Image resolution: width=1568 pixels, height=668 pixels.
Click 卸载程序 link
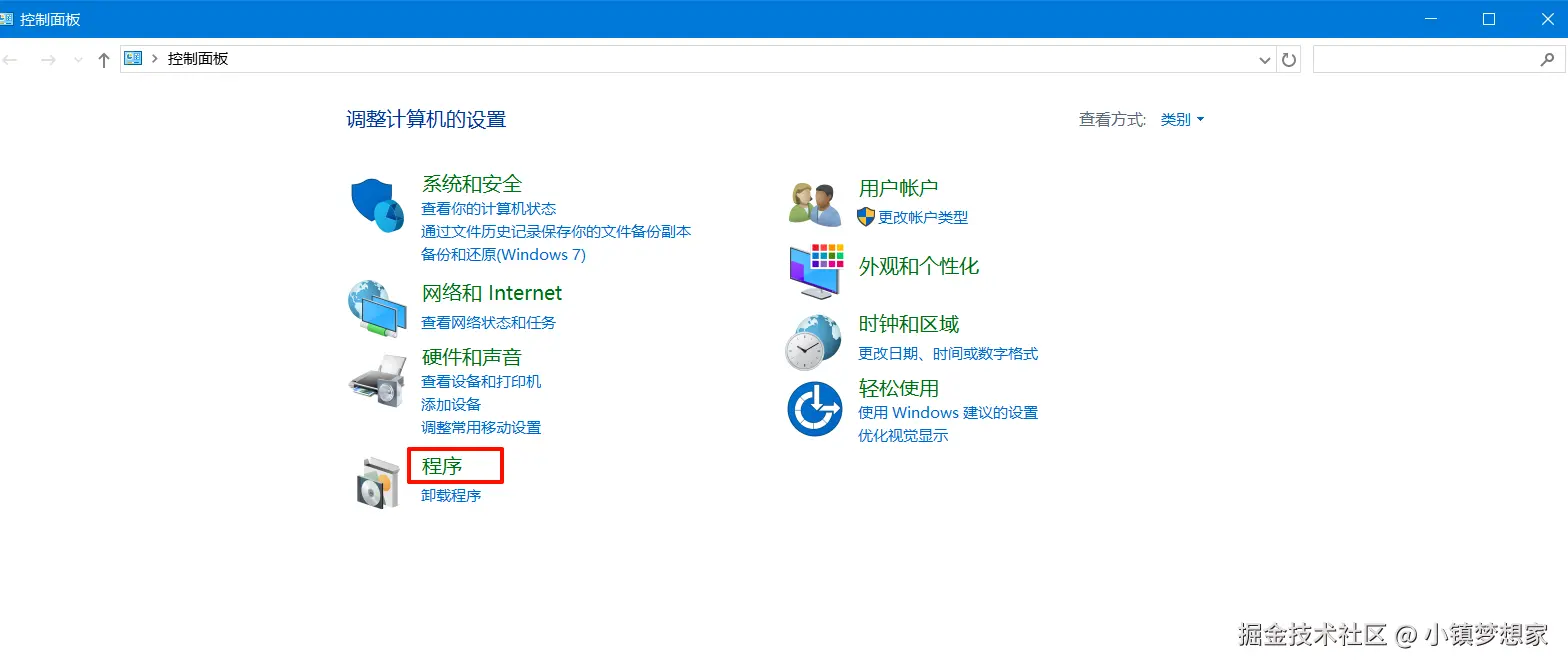tap(451, 496)
